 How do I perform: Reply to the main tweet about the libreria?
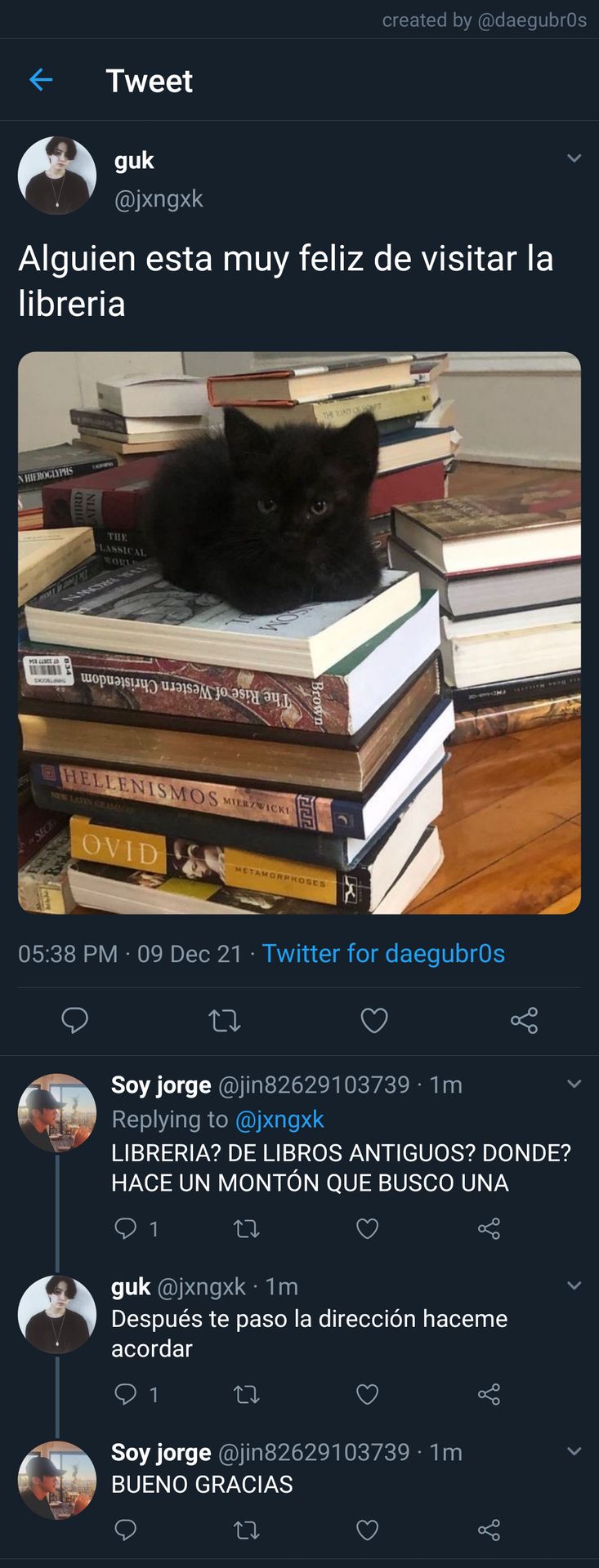point(75,1020)
